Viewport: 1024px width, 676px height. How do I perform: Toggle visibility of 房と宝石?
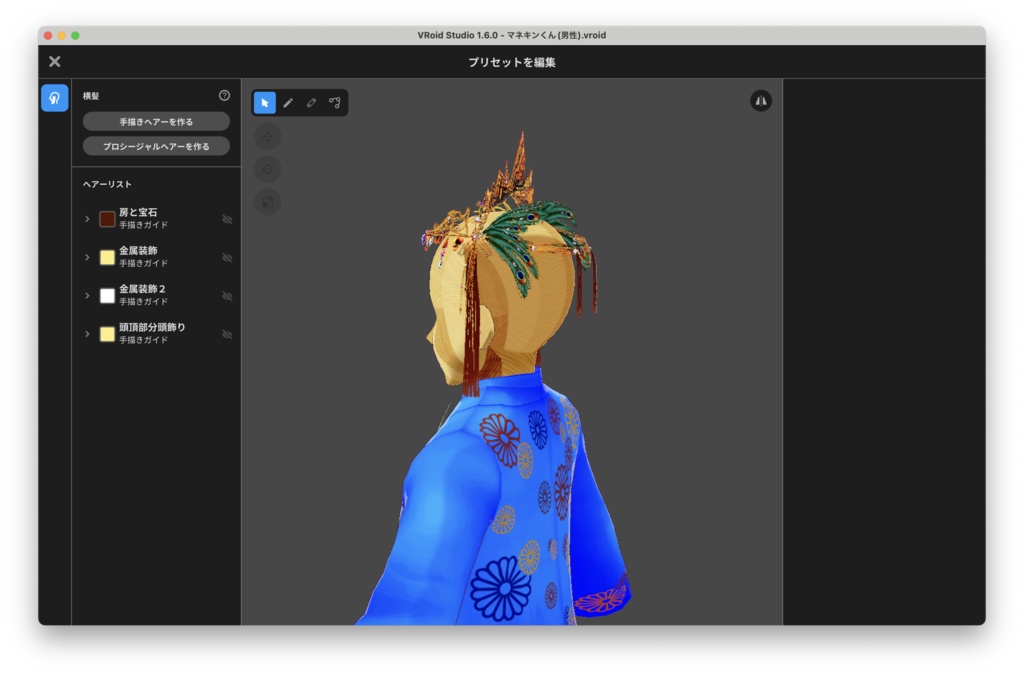tap(227, 219)
